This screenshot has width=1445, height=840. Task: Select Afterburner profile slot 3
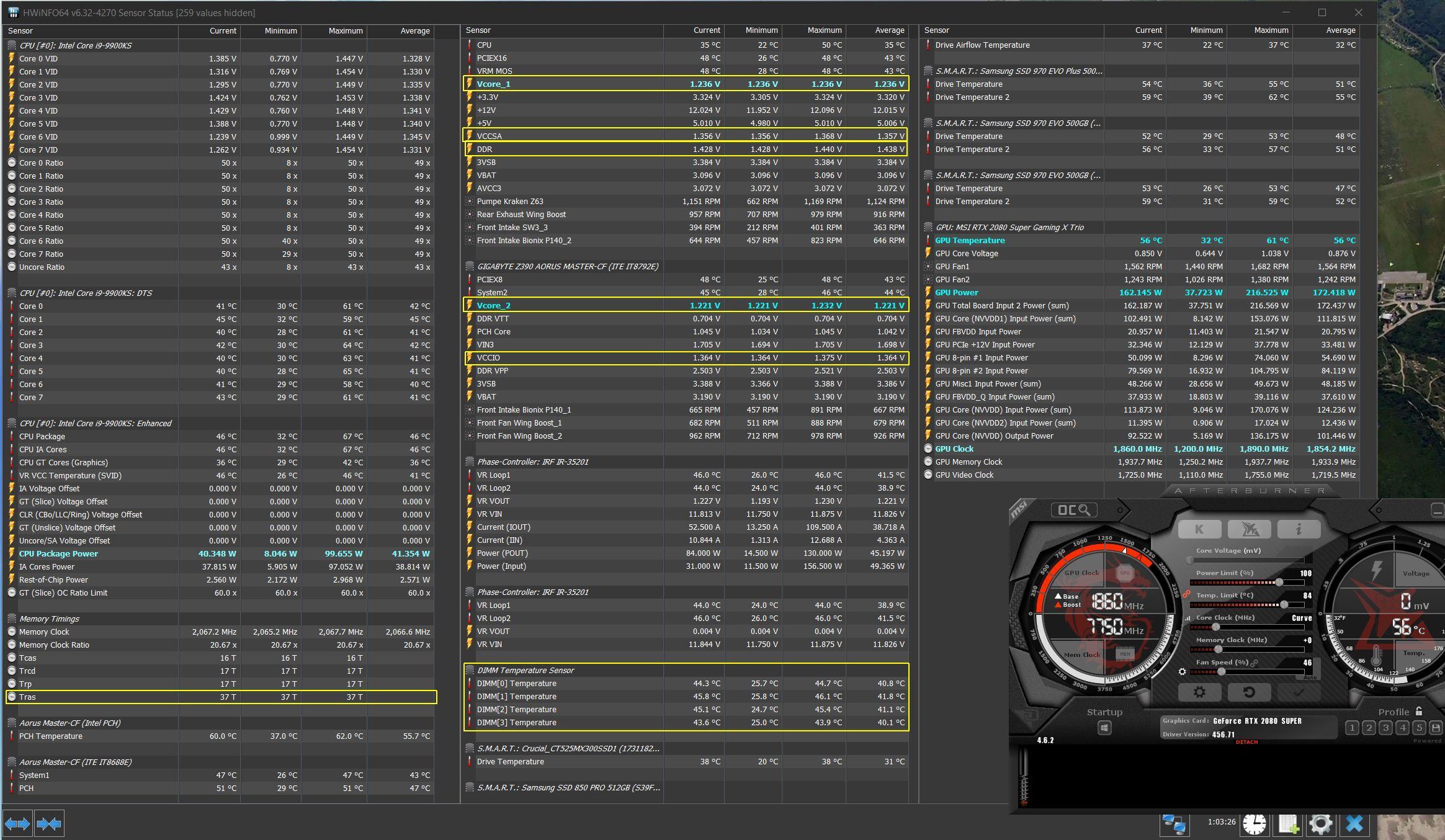[1385, 728]
